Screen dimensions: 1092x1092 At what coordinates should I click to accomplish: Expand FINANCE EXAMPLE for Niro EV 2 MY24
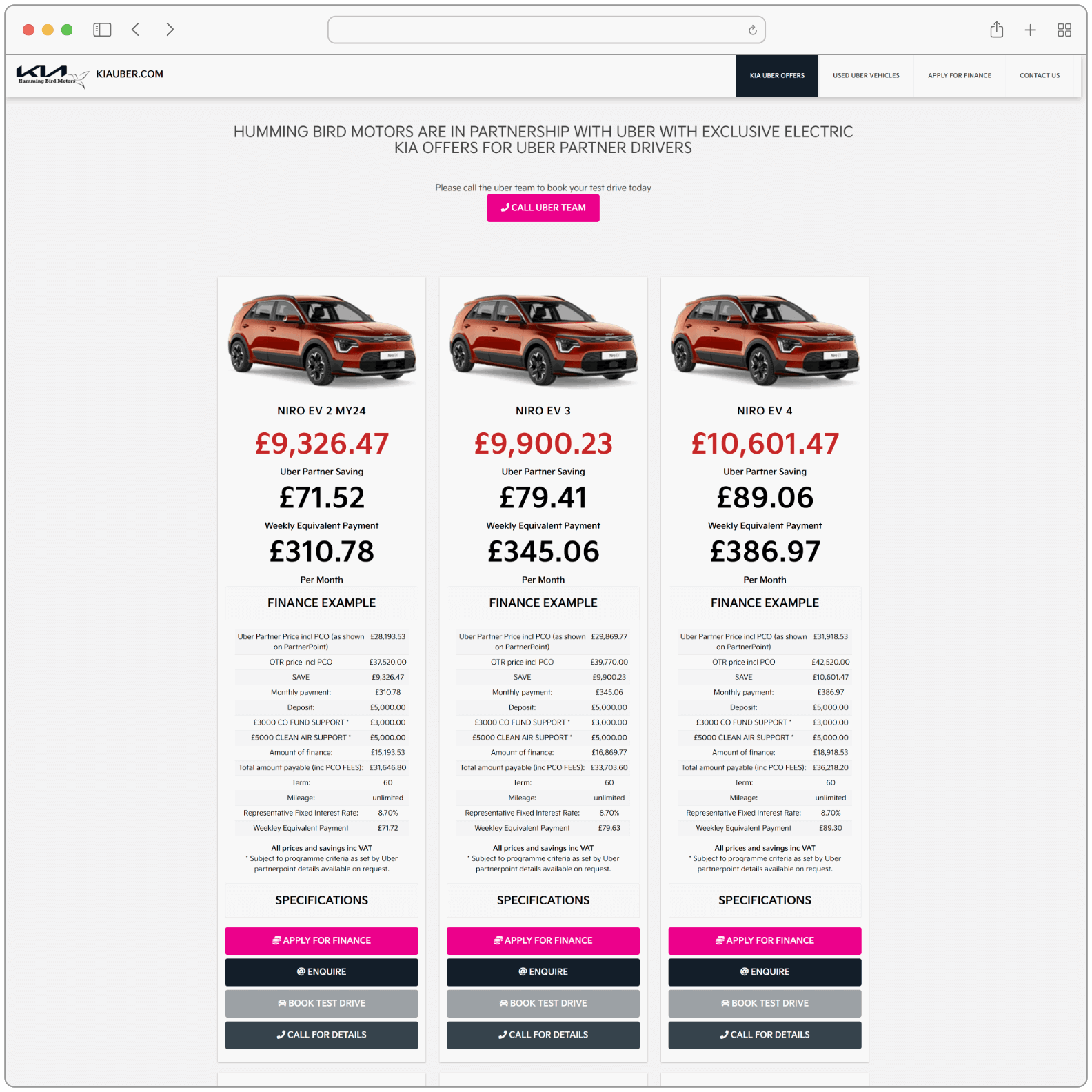click(322, 603)
